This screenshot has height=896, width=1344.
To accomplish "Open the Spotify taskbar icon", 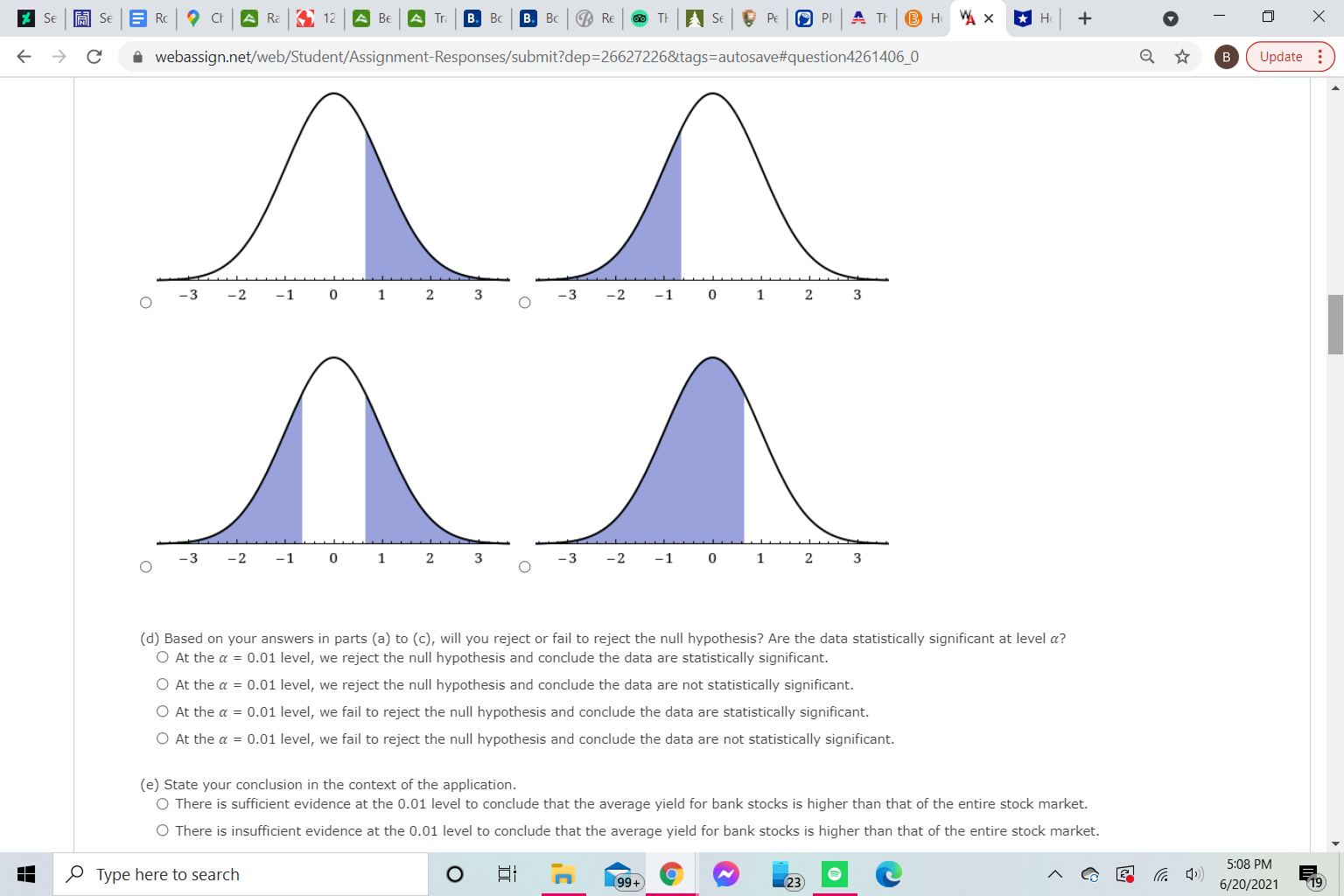I will [835, 873].
